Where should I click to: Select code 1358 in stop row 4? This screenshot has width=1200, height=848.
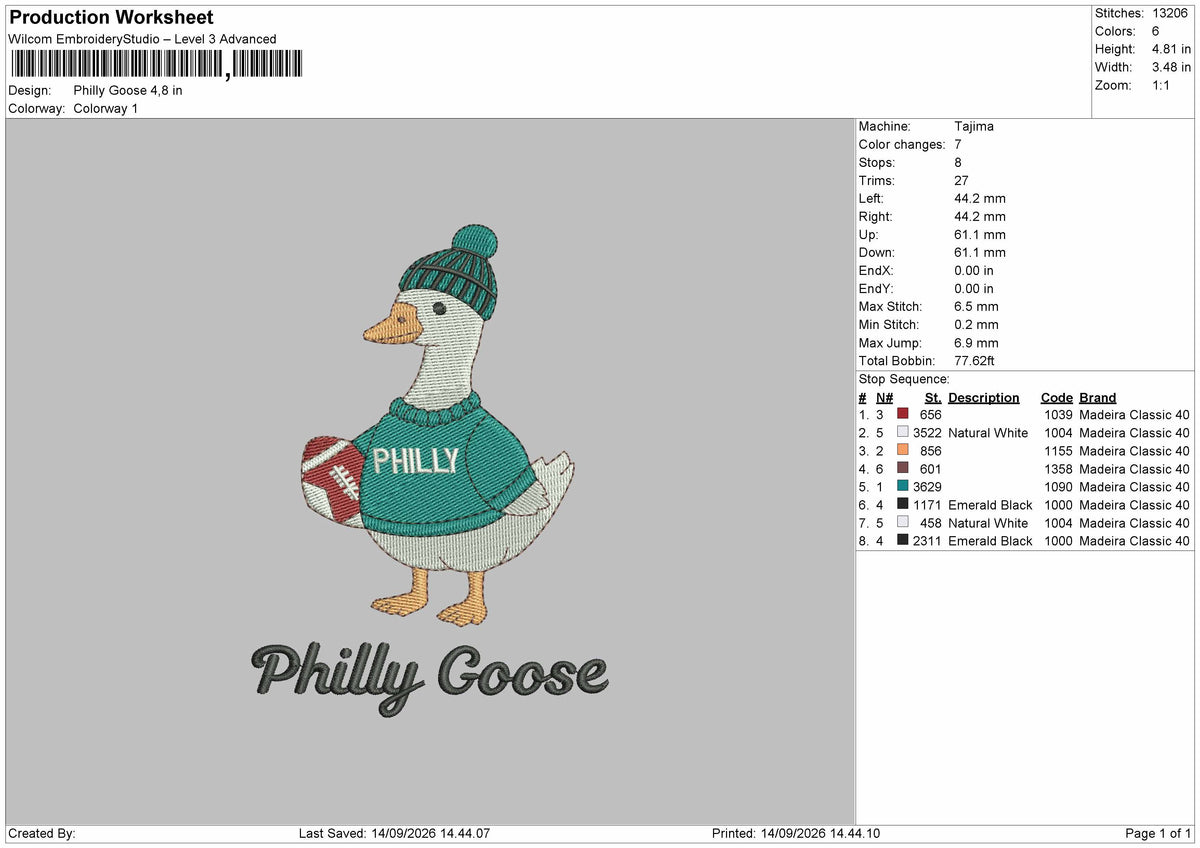point(1058,469)
